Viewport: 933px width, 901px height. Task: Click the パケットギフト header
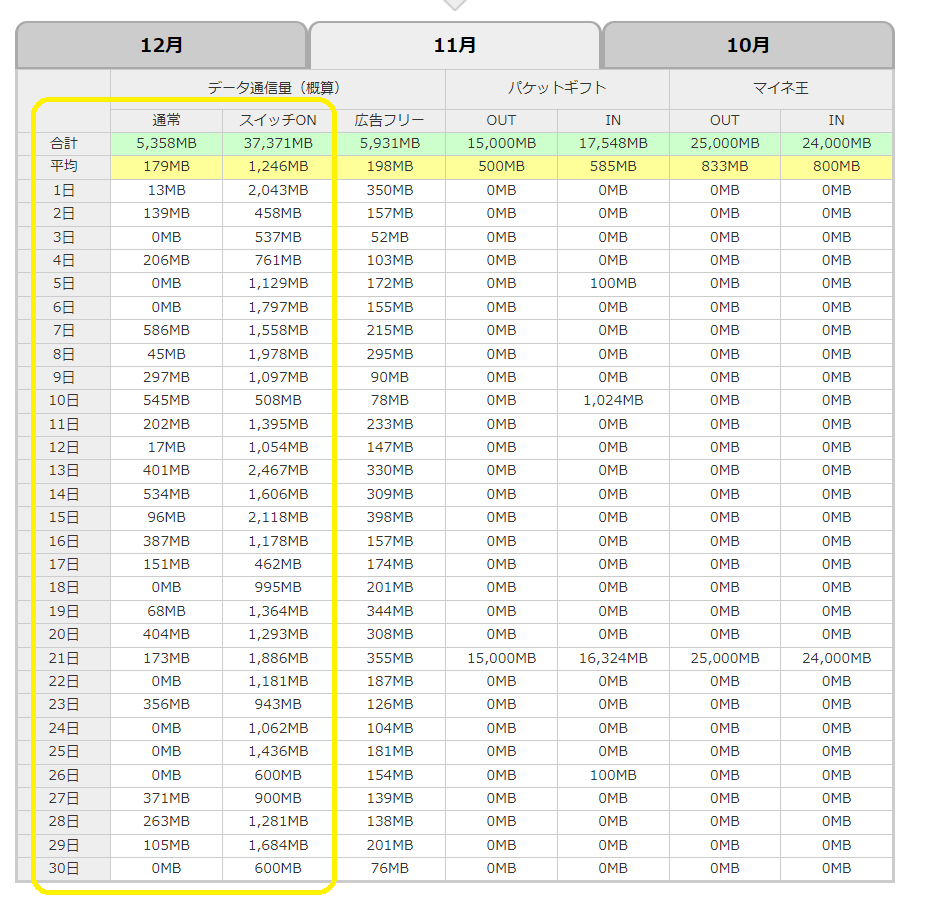pos(558,89)
